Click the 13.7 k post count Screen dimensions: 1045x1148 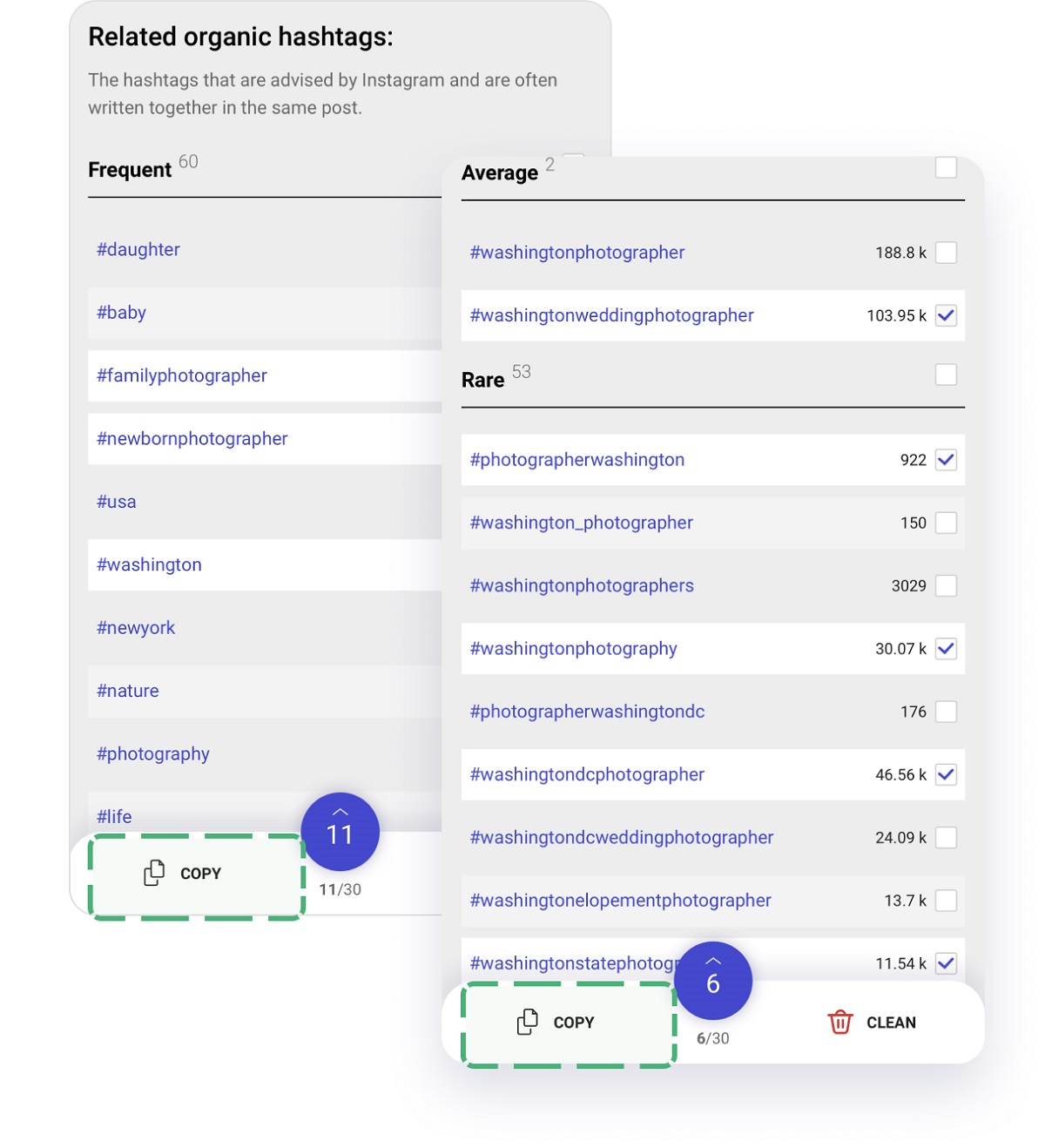[905, 901]
